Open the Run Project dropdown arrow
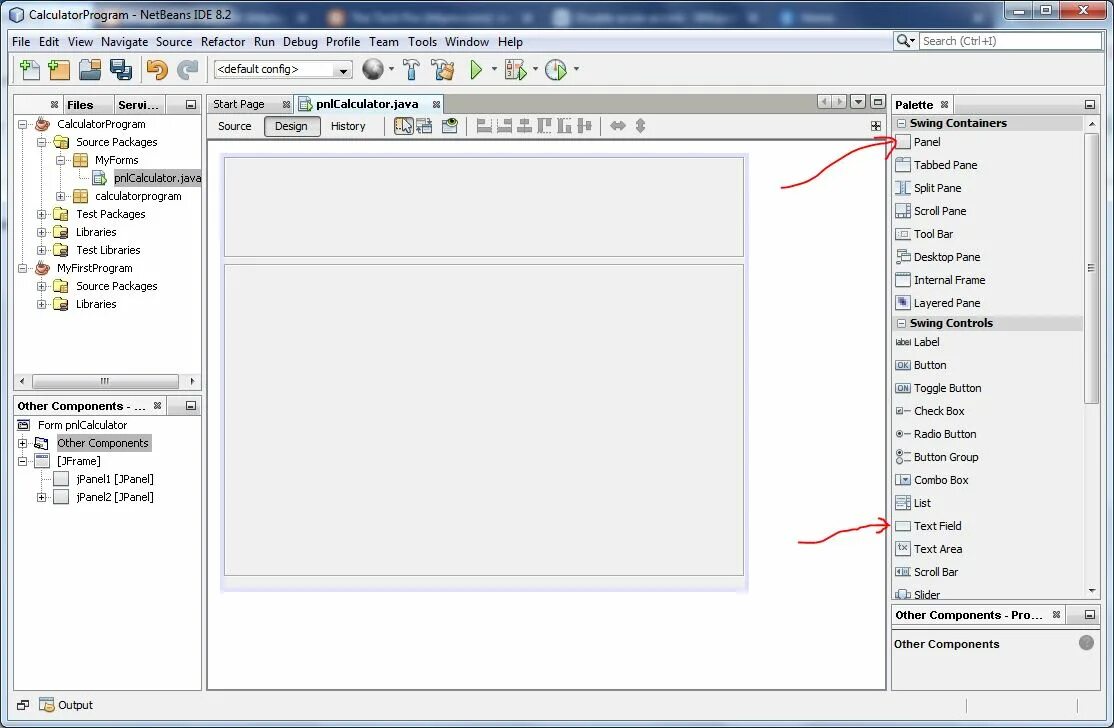Image resolution: width=1114 pixels, height=728 pixels. [x=494, y=70]
